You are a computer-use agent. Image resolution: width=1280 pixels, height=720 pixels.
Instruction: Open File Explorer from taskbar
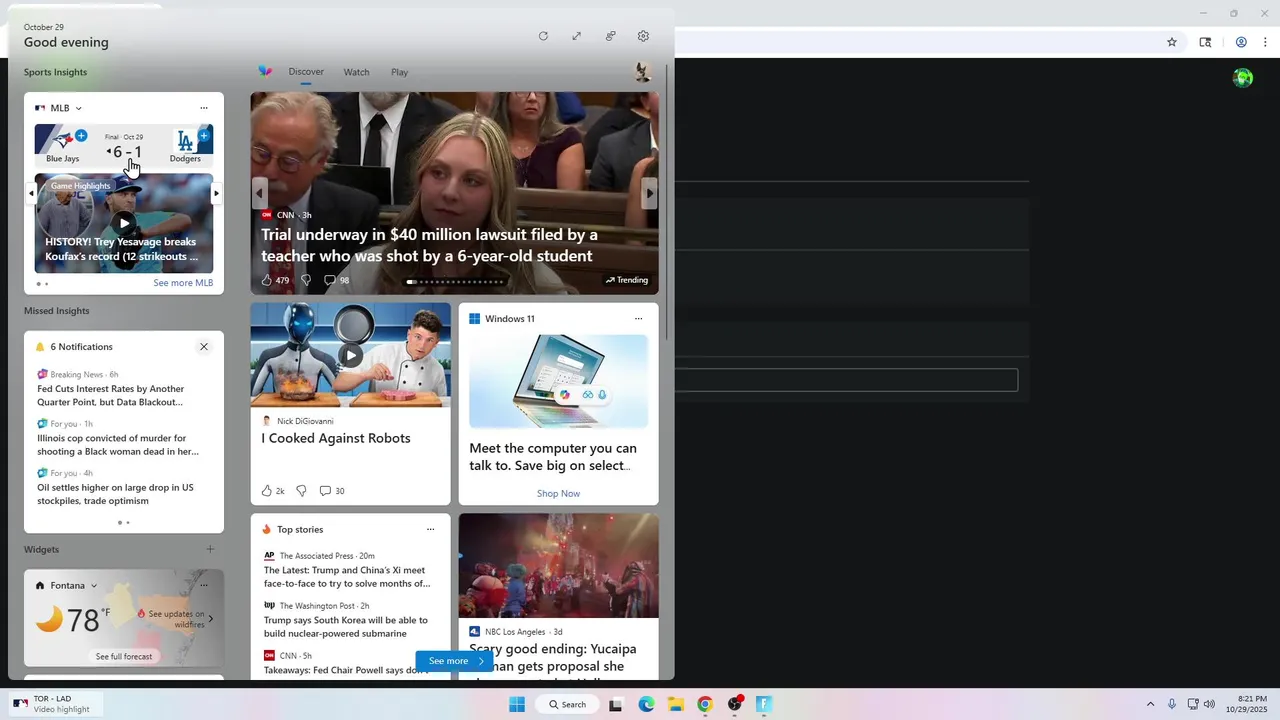coord(675,704)
